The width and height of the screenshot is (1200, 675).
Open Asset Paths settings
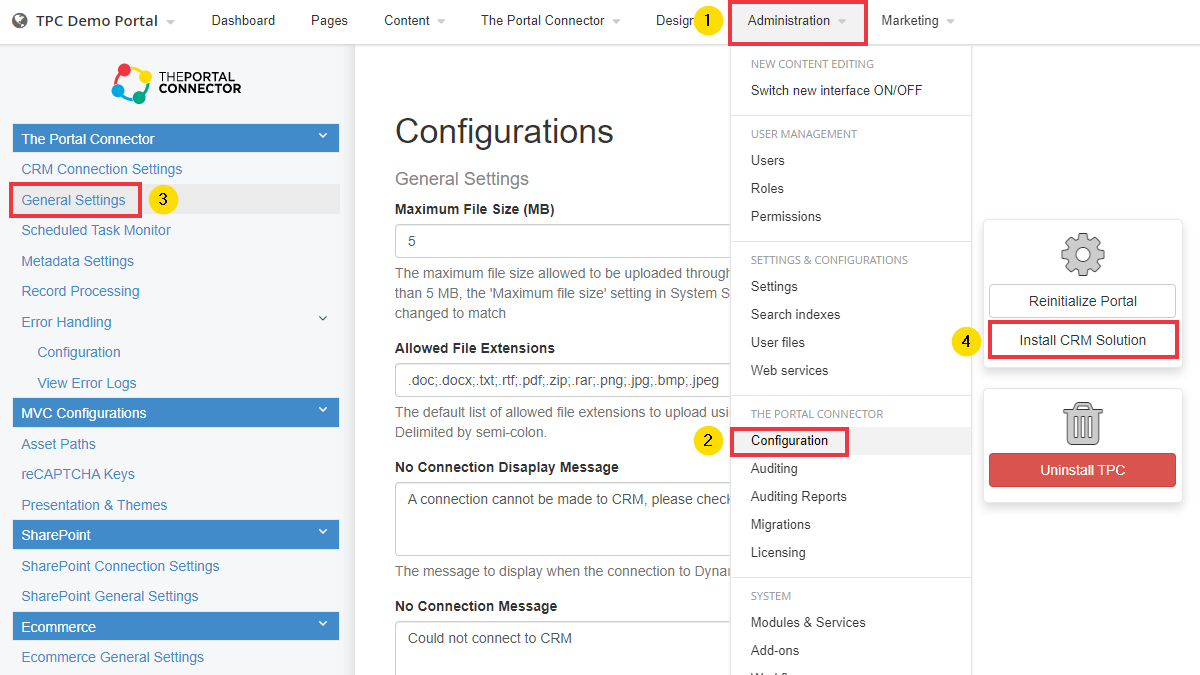pos(59,444)
